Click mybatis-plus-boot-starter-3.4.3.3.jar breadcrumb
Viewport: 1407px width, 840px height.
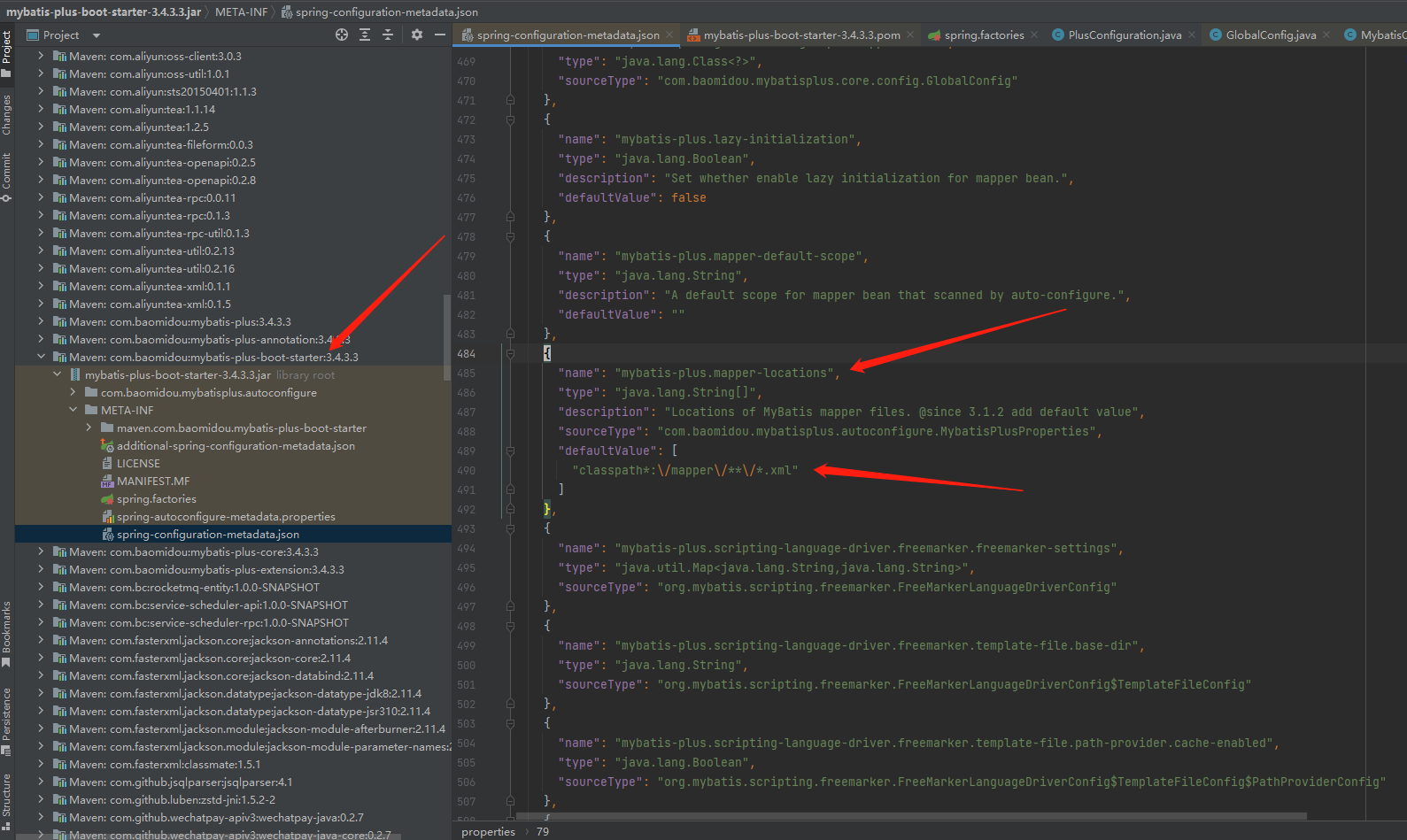point(104,12)
